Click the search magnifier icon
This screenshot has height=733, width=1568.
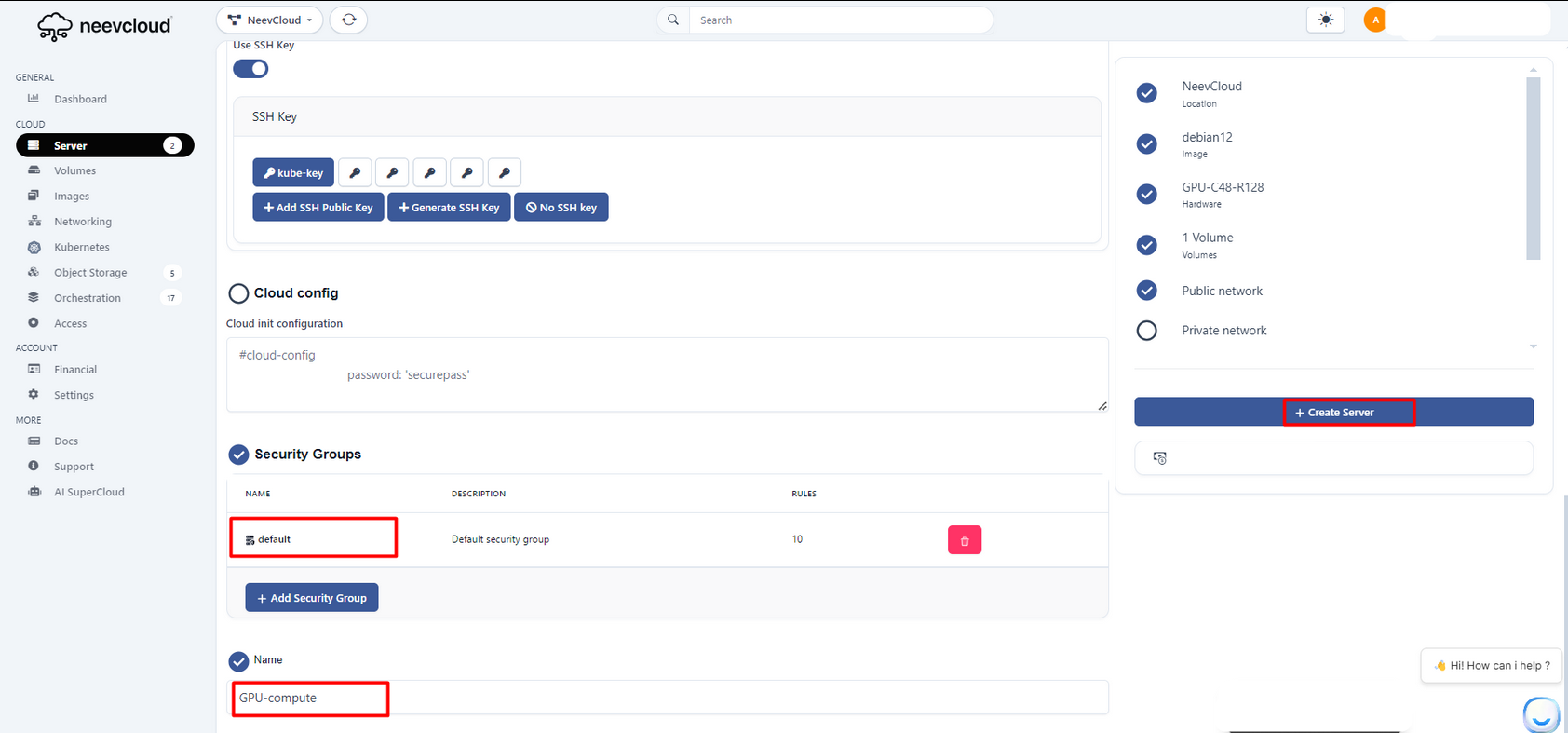tap(673, 20)
